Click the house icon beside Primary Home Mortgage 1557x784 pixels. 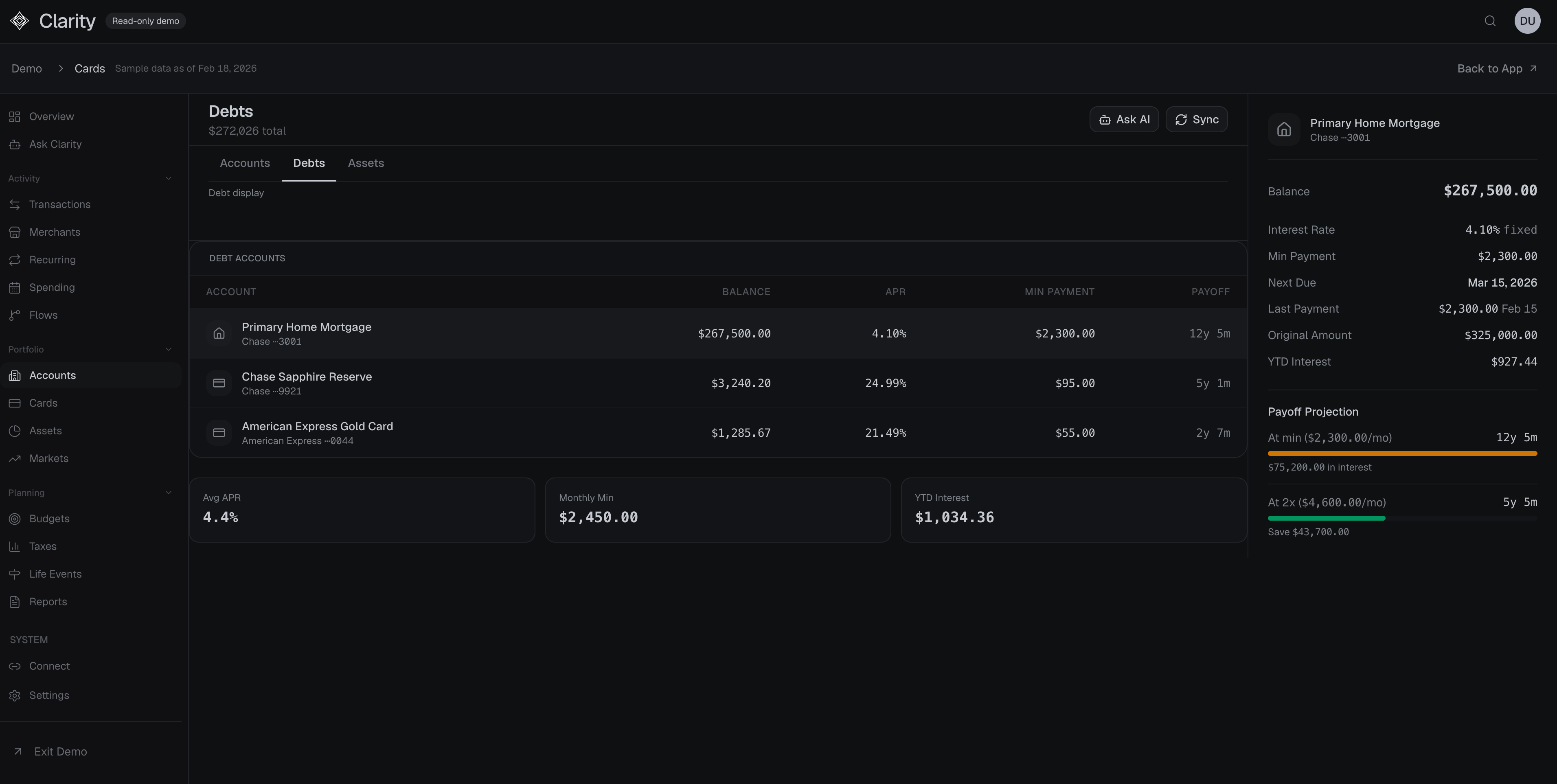[219, 333]
